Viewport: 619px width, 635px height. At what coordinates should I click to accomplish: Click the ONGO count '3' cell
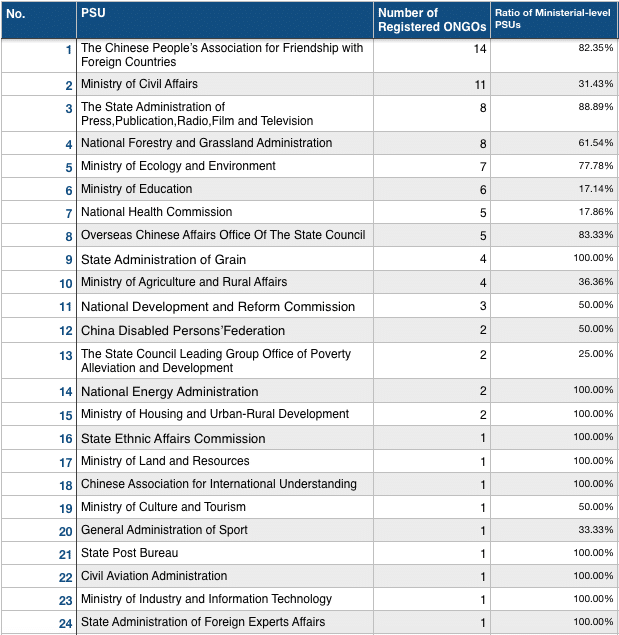(432, 306)
